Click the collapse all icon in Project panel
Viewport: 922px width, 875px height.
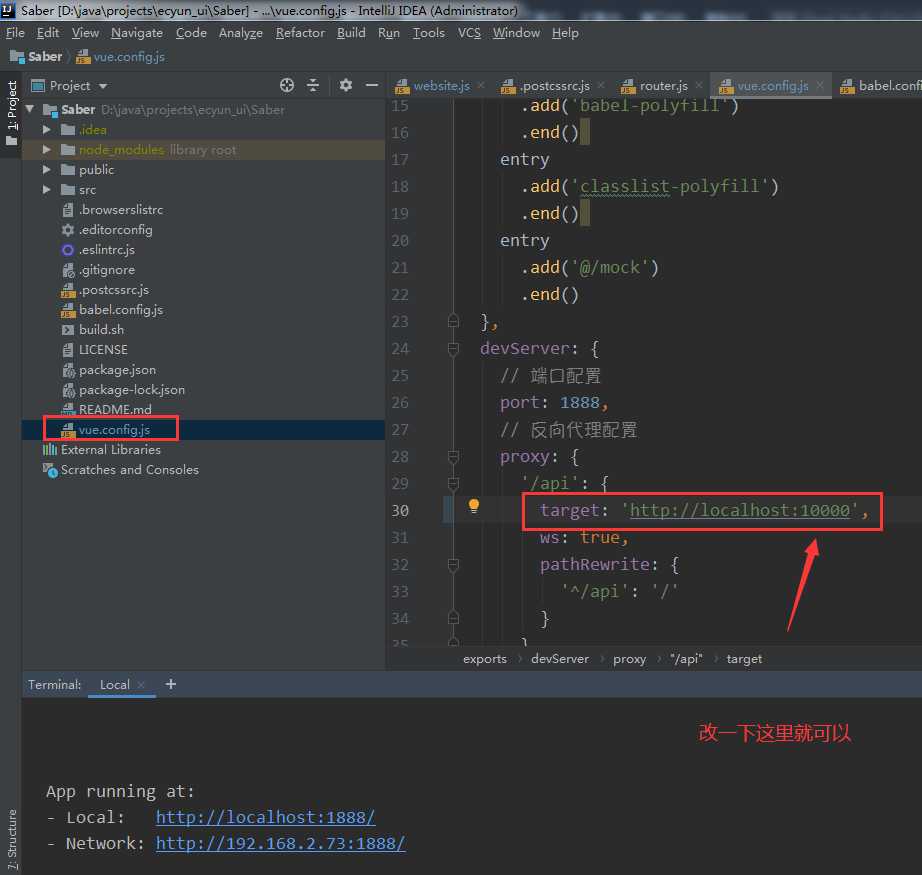[313, 85]
